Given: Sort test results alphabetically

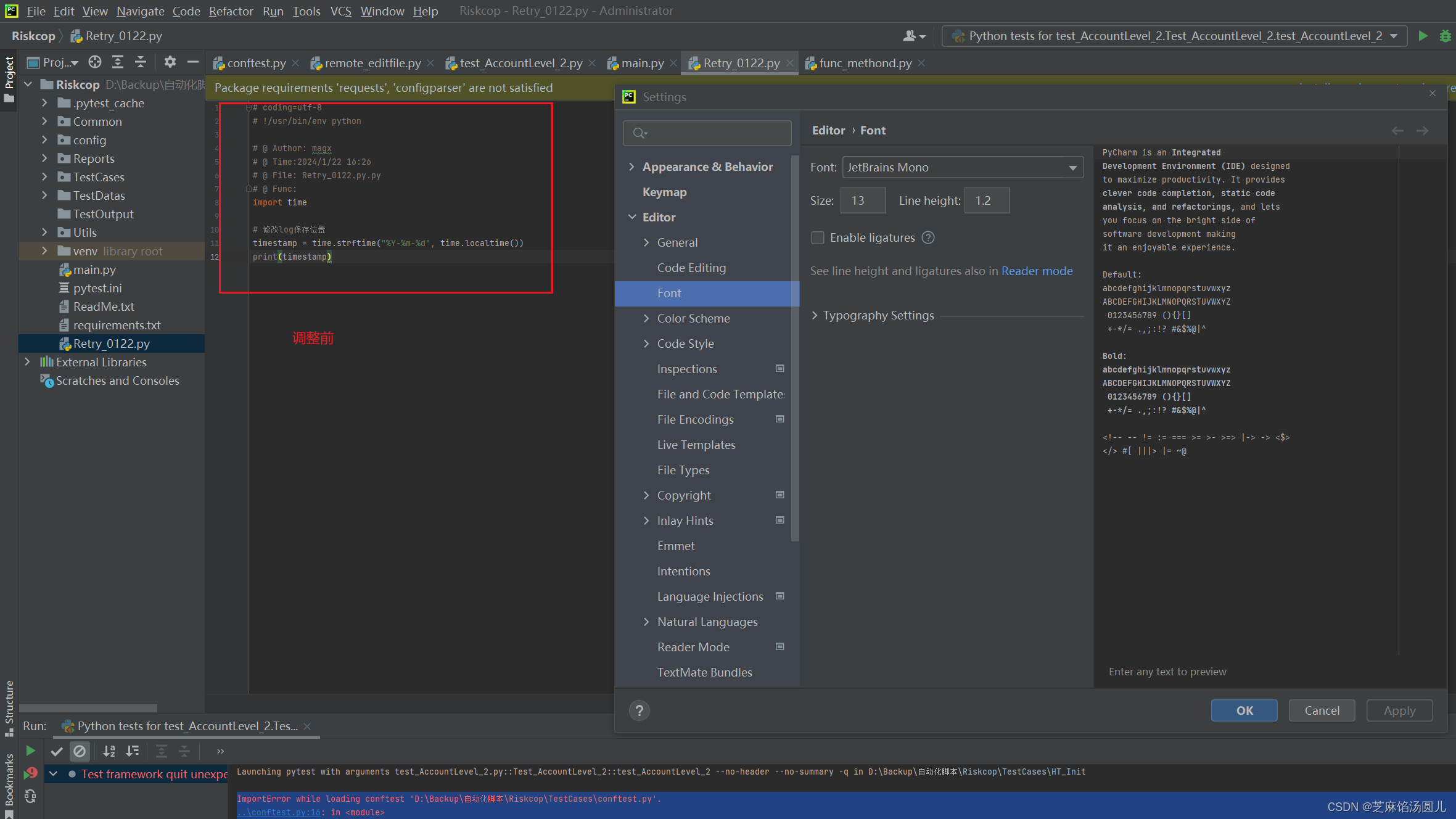Looking at the screenshot, I should [109, 751].
